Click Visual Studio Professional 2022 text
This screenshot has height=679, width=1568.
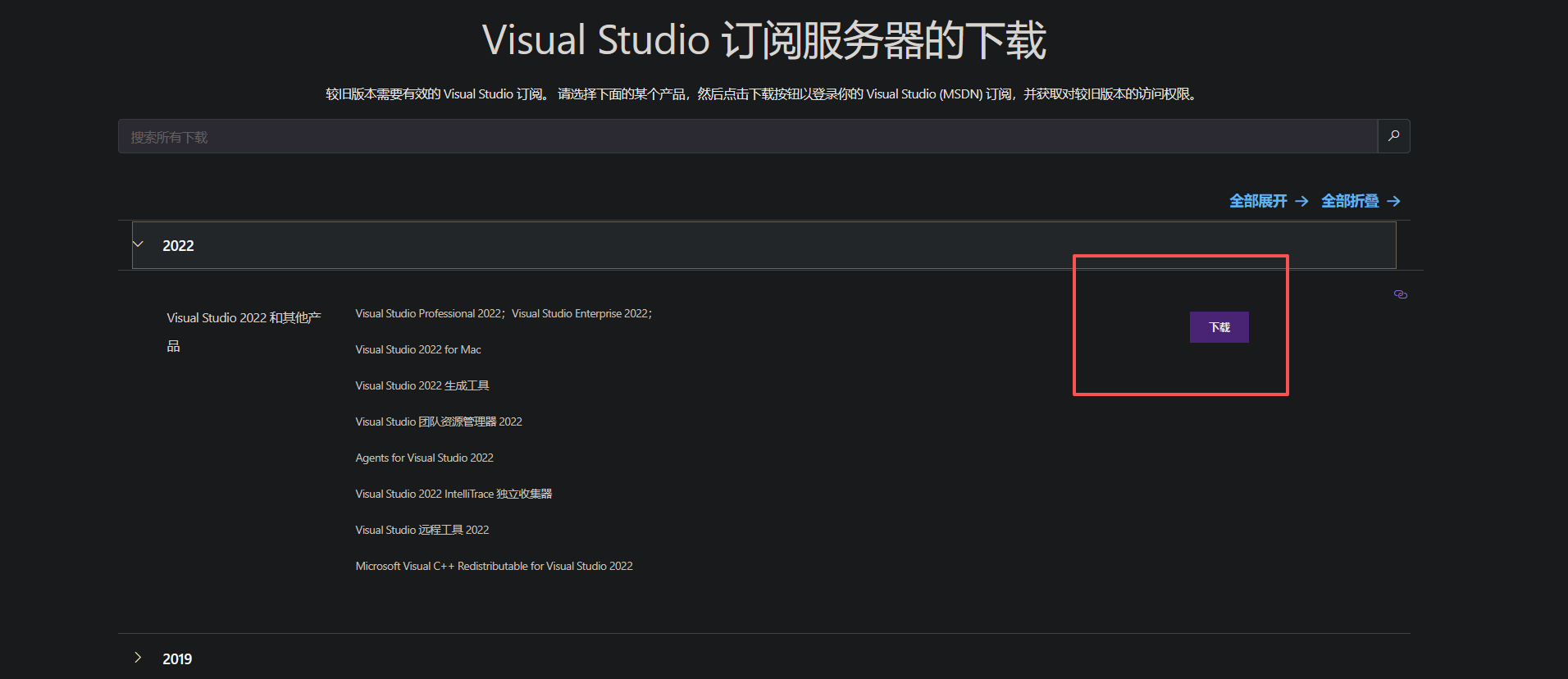tap(428, 313)
